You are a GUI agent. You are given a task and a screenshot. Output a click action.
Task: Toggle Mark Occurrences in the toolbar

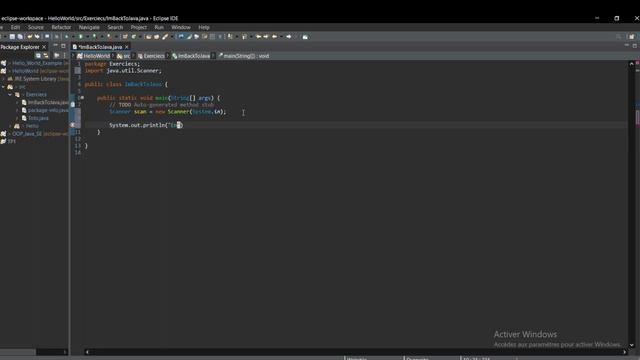pyautogui.click(x=189, y=37)
